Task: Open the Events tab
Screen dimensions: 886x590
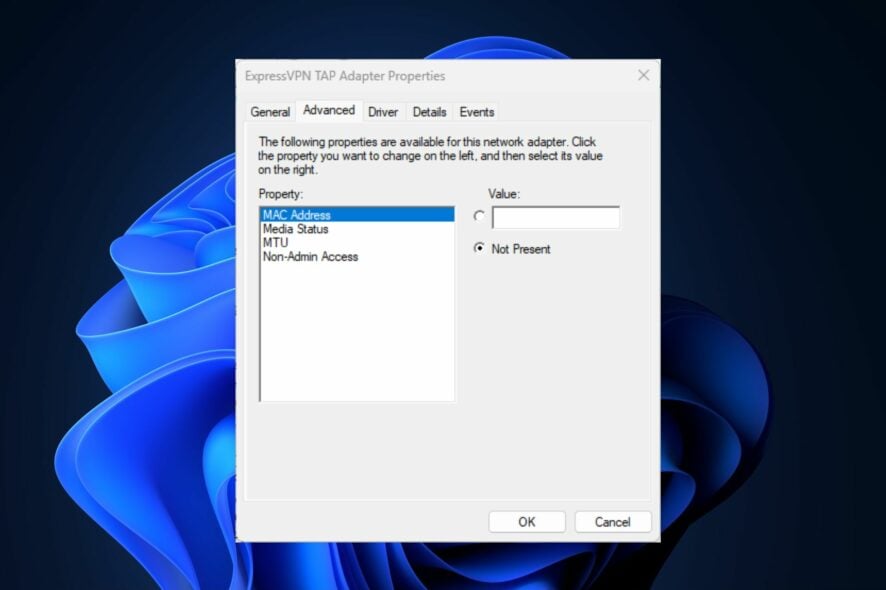Action: pos(477,112)
